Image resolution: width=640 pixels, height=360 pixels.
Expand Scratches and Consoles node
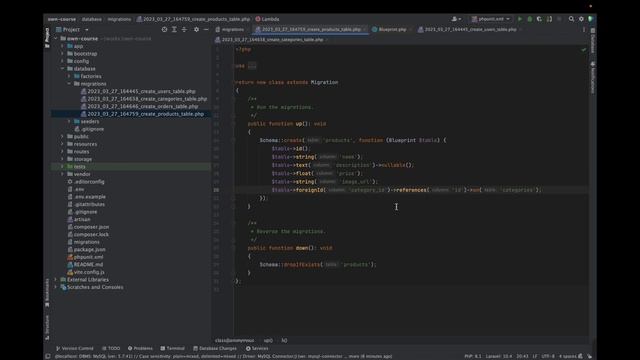(56, 287)
